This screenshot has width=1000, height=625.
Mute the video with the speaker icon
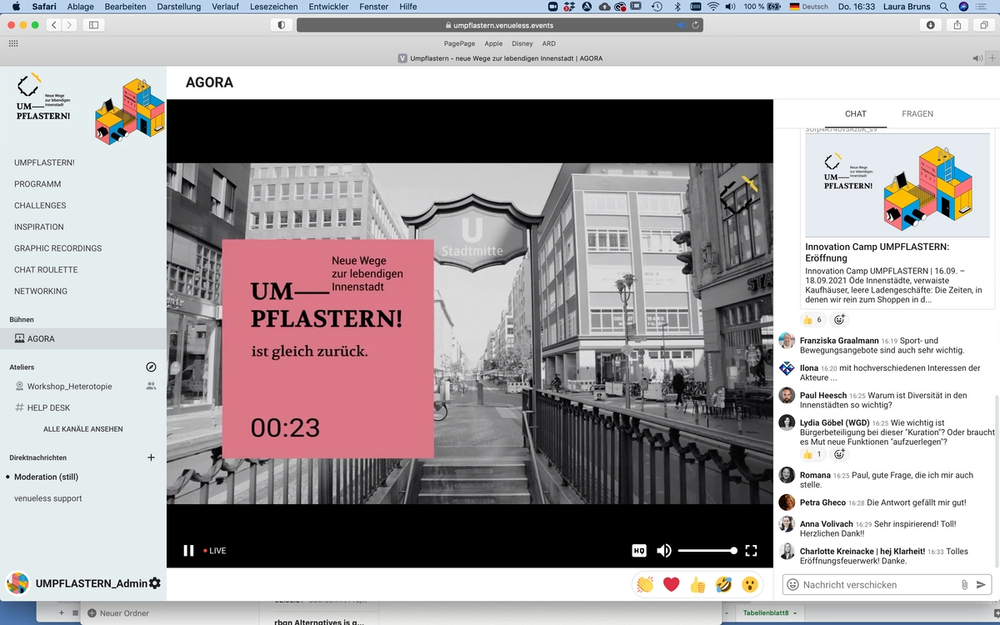tap(663, 550)
